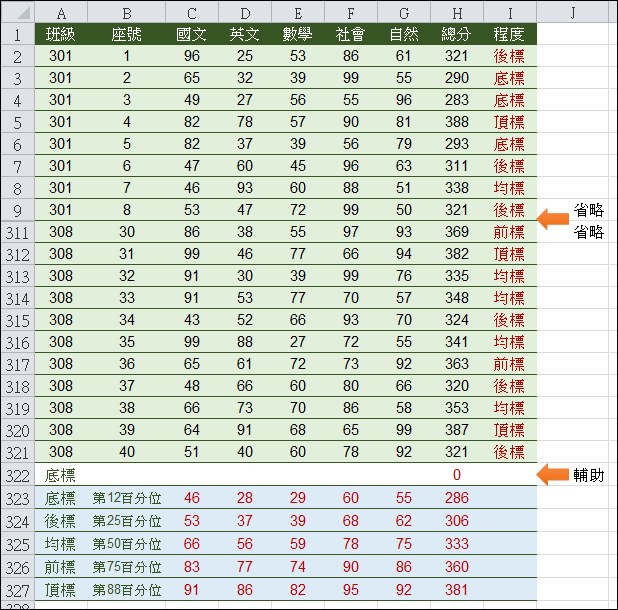This screenshot has width=618, height=610.
Task: Click the 座號 header cell
Action: (127, 34)
